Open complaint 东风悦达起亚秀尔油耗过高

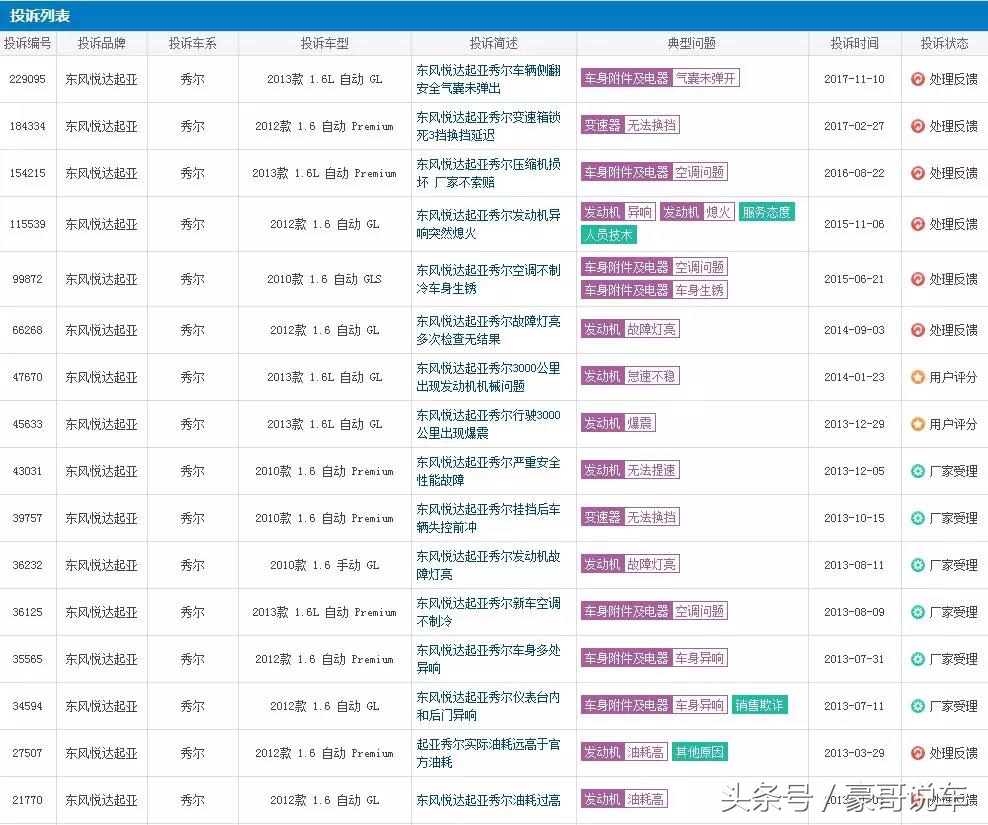coord(488,800)
